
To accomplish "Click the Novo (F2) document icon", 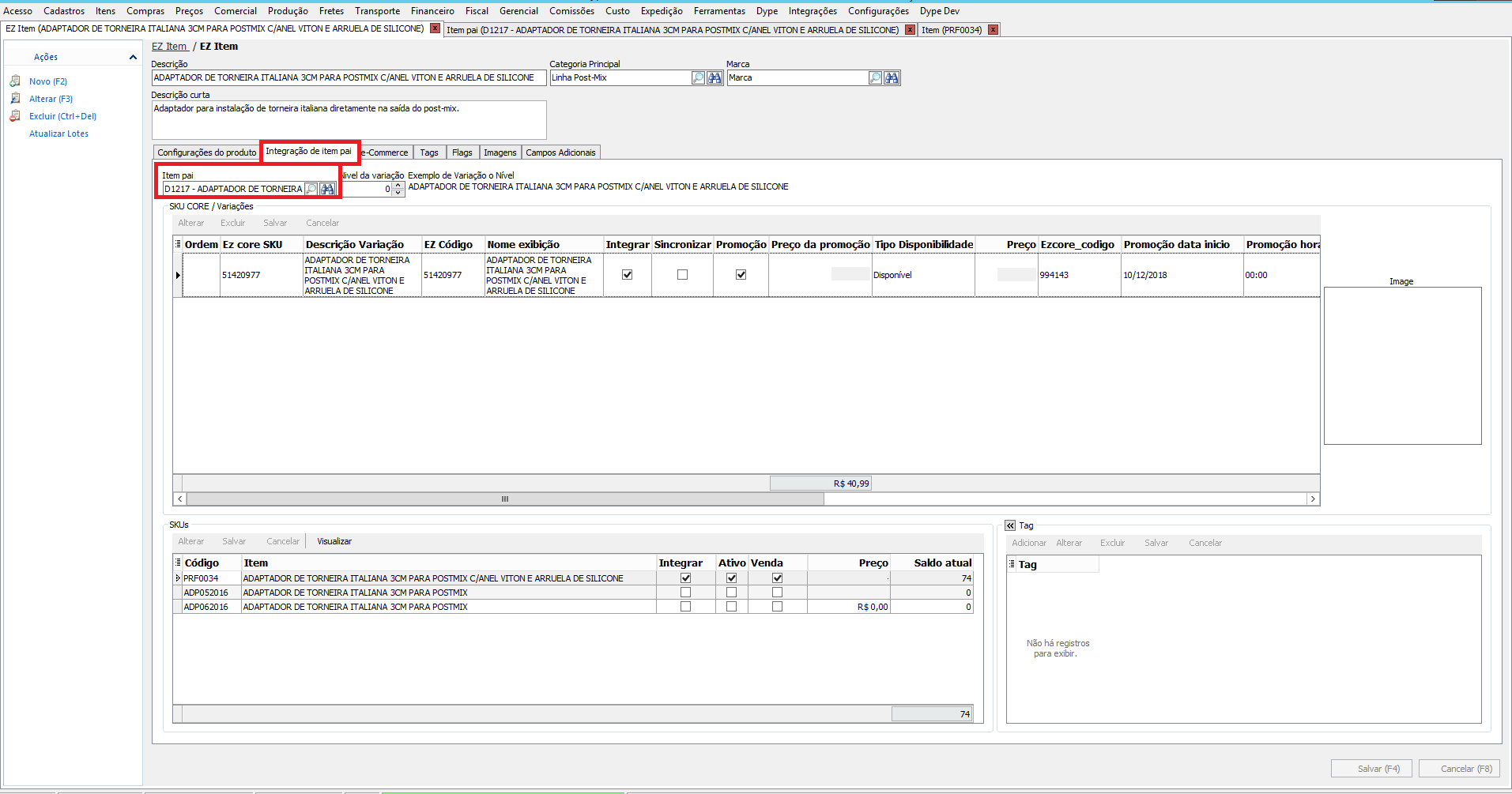I will click(x=15, y=81).
